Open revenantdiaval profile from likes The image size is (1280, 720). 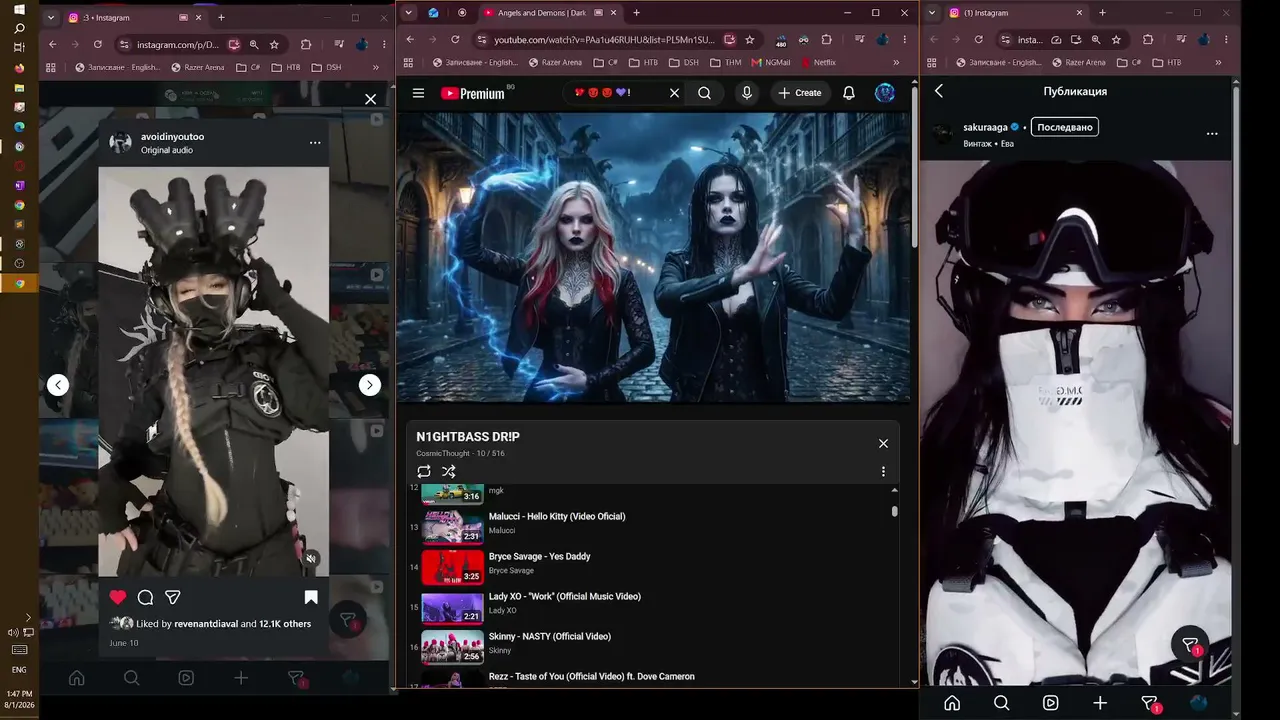[206, 624]
